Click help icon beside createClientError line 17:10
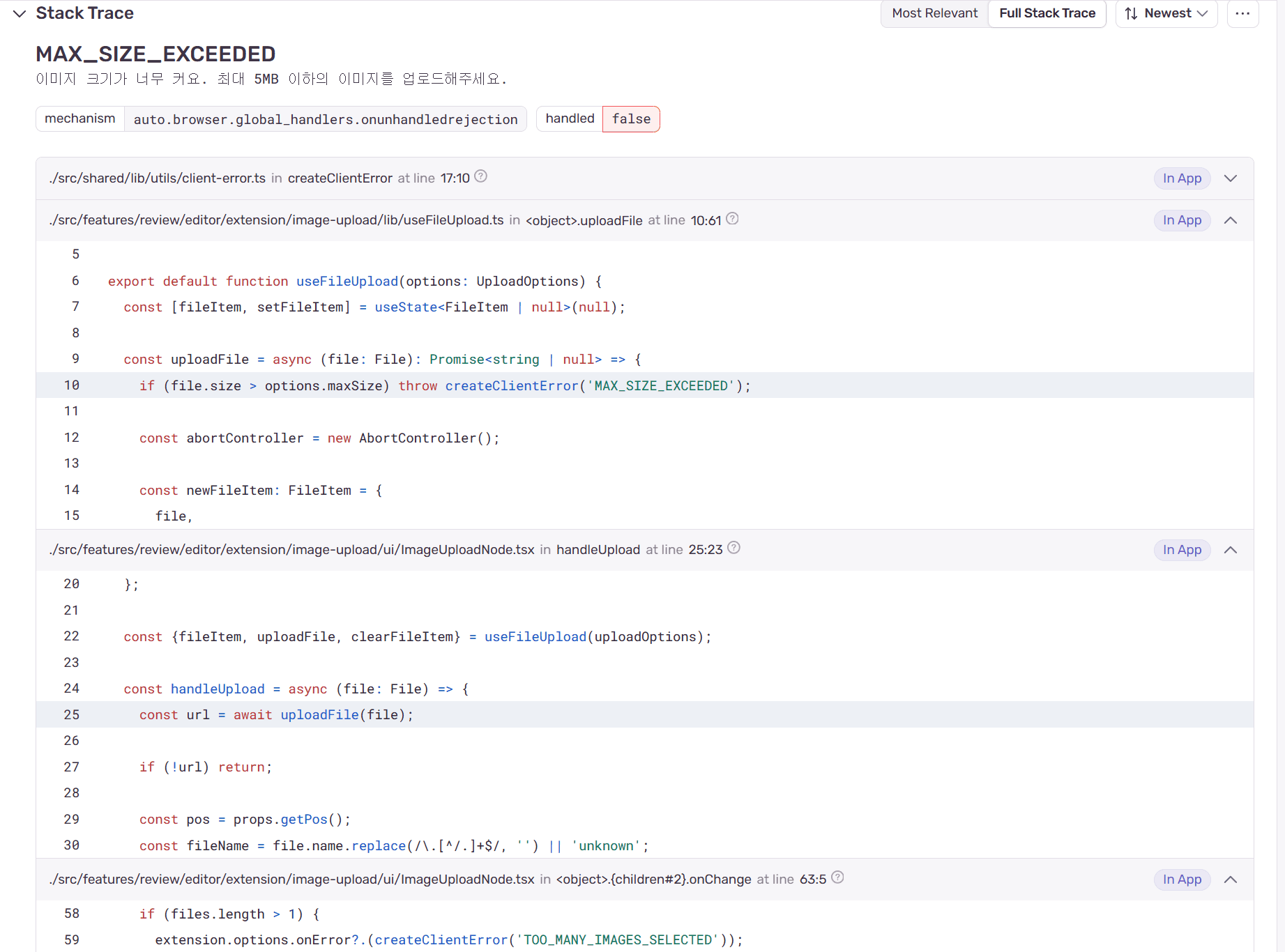Image resolution: width=1285 pixels, height=952 pixels. point(480,176)
